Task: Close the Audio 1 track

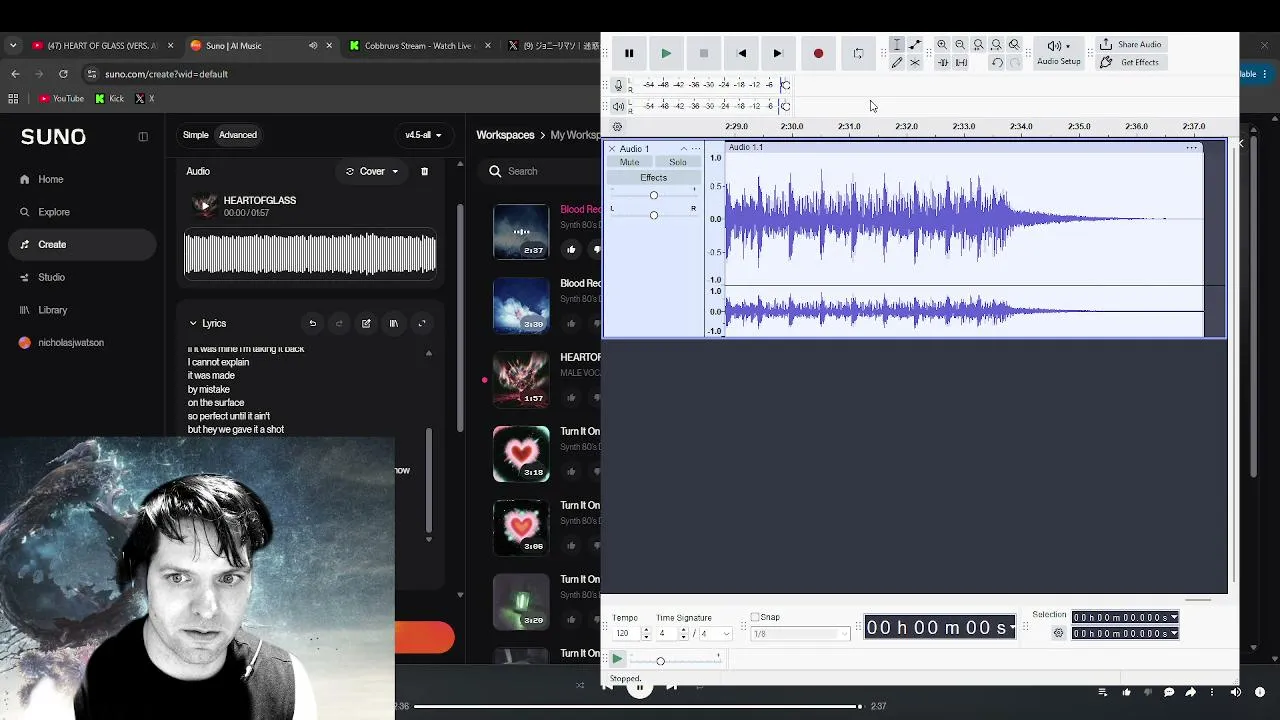Action: (612, 149)
